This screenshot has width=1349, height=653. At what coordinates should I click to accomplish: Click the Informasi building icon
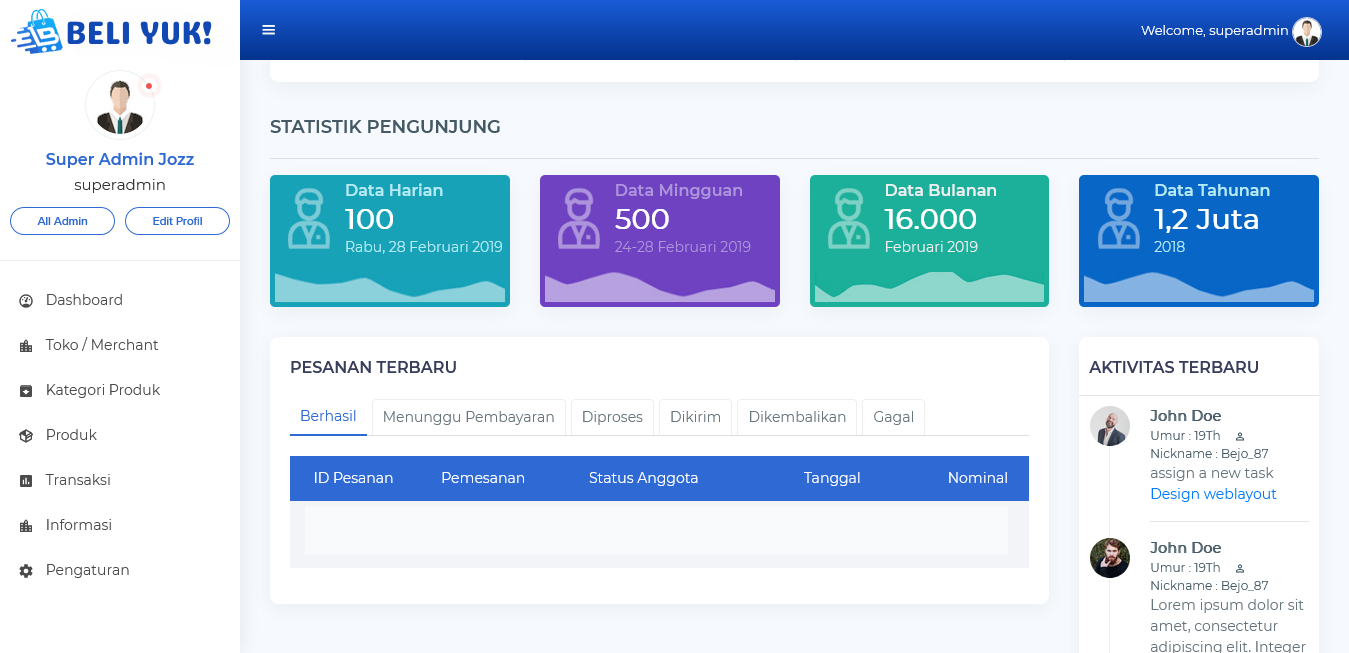(x=26, y=526)
